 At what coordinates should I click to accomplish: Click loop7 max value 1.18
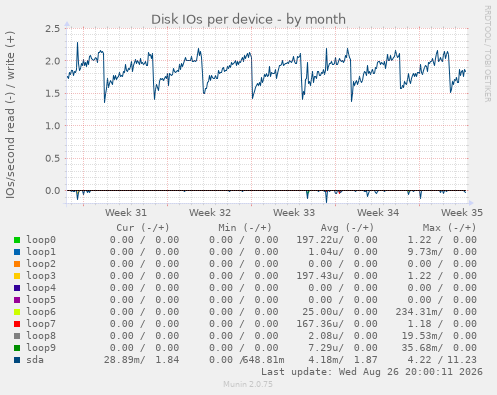(419, 324)
